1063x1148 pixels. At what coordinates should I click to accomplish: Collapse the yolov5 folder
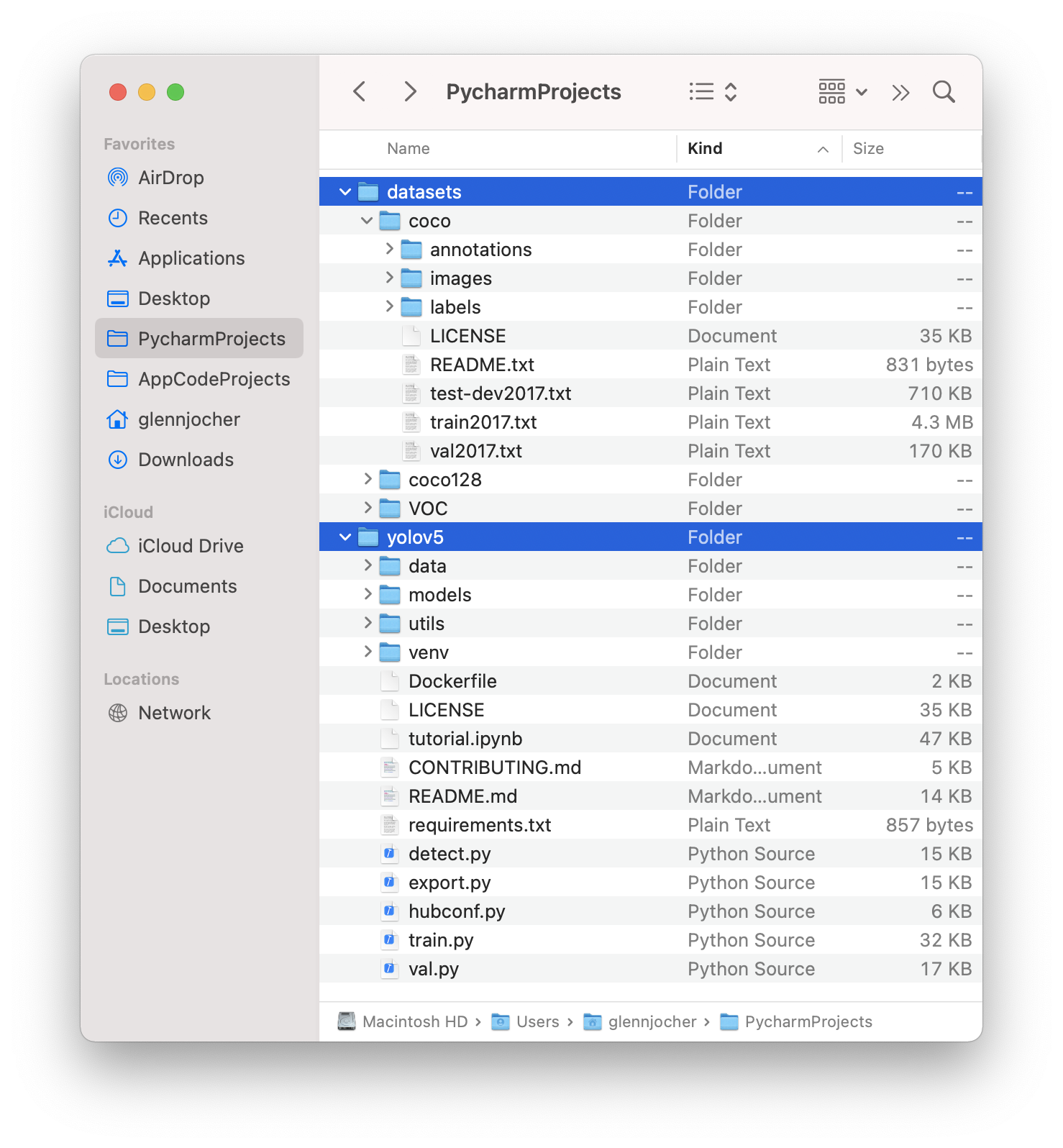click(345, 537)
